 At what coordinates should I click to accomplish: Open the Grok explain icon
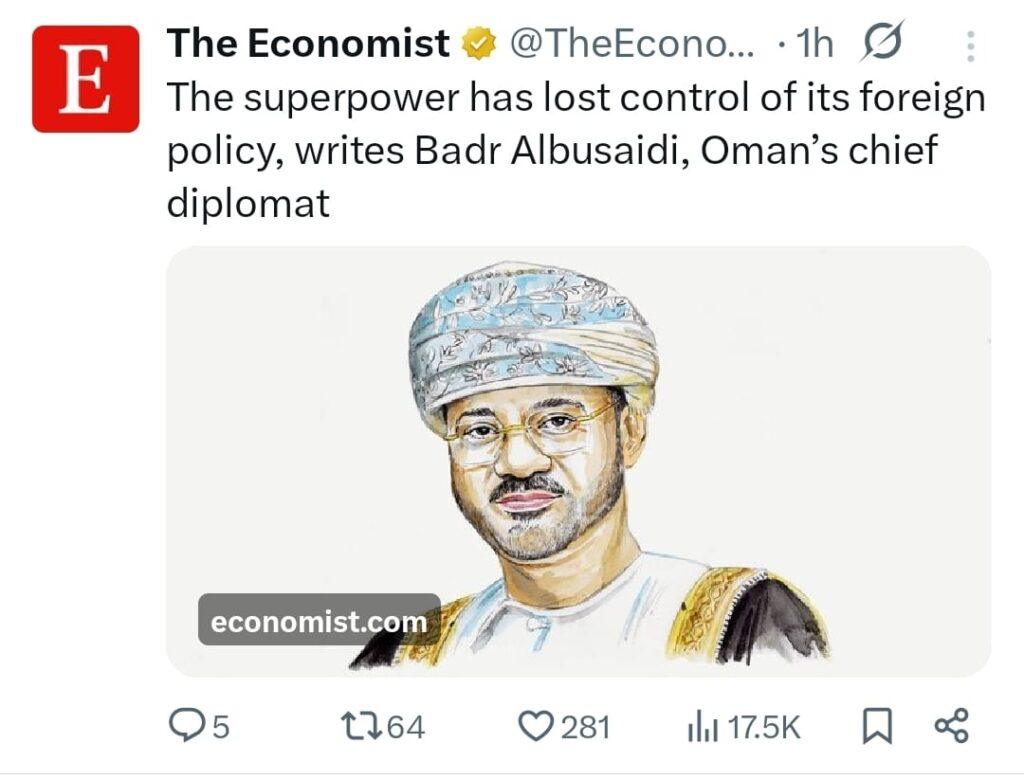pyautogui.click(x=882, y=44)
